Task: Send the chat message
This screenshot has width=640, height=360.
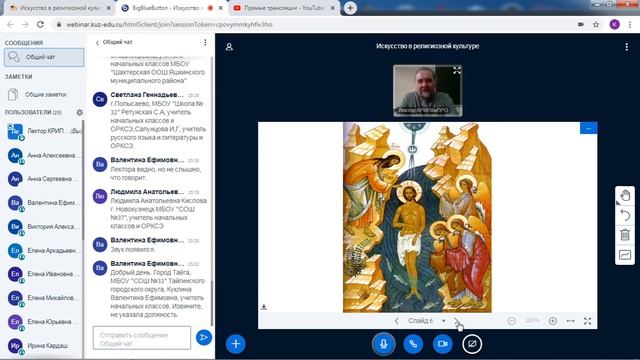Action: 204,338
